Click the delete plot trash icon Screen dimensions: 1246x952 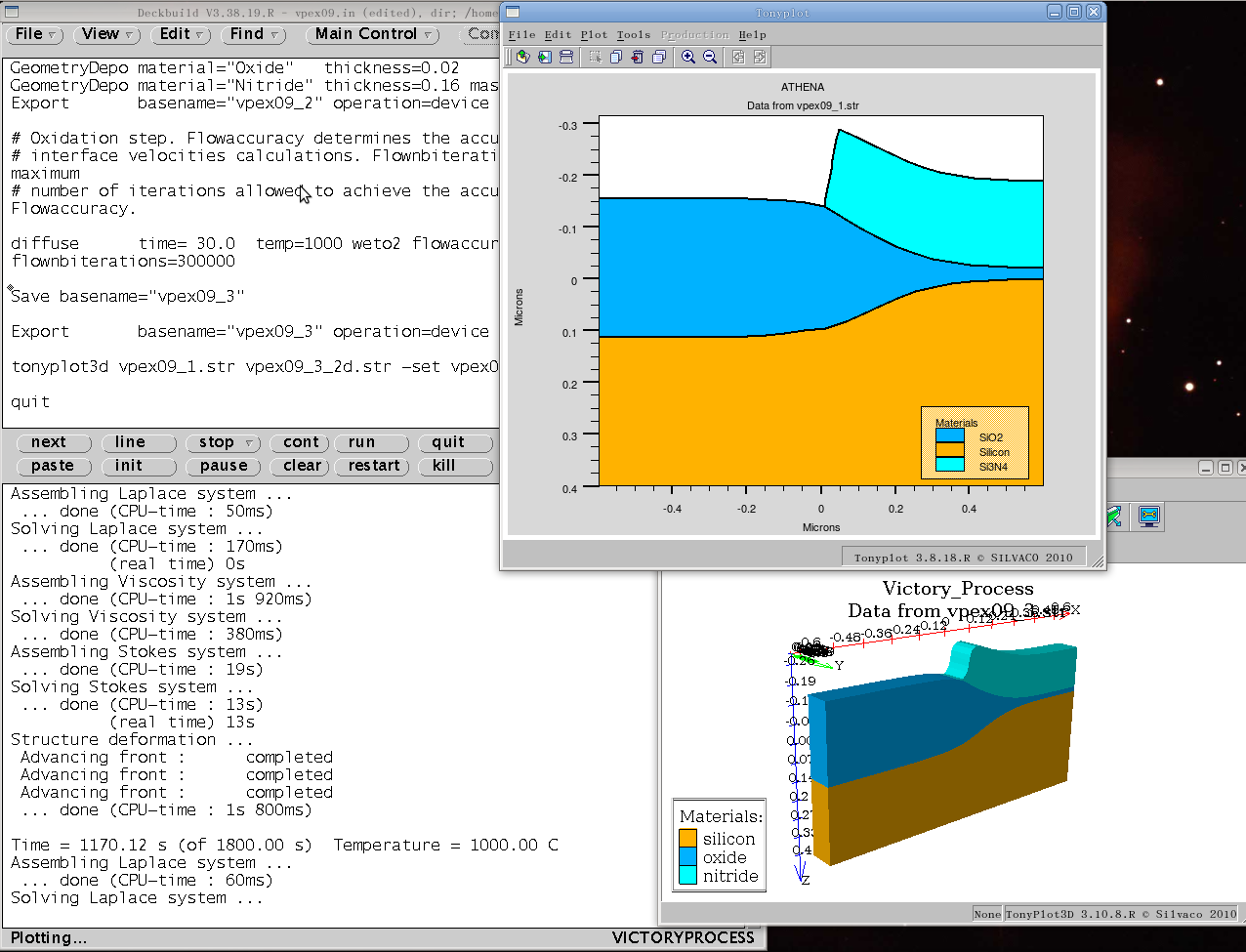638,58
